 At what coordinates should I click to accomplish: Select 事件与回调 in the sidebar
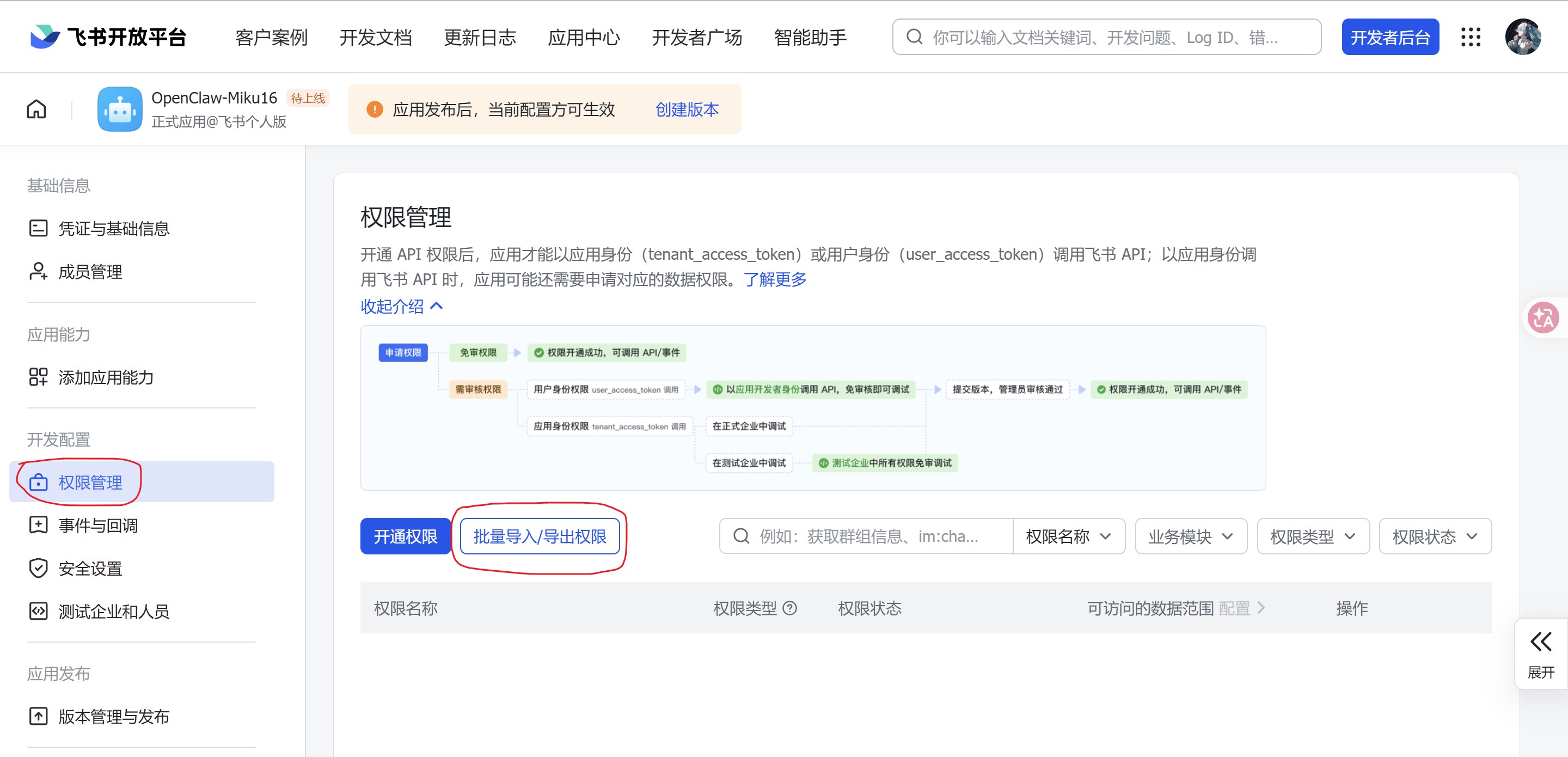(98, 525)
